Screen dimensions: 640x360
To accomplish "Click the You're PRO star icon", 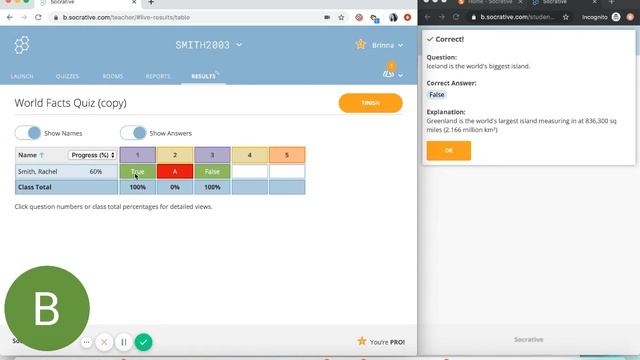I will coord(362,341).
